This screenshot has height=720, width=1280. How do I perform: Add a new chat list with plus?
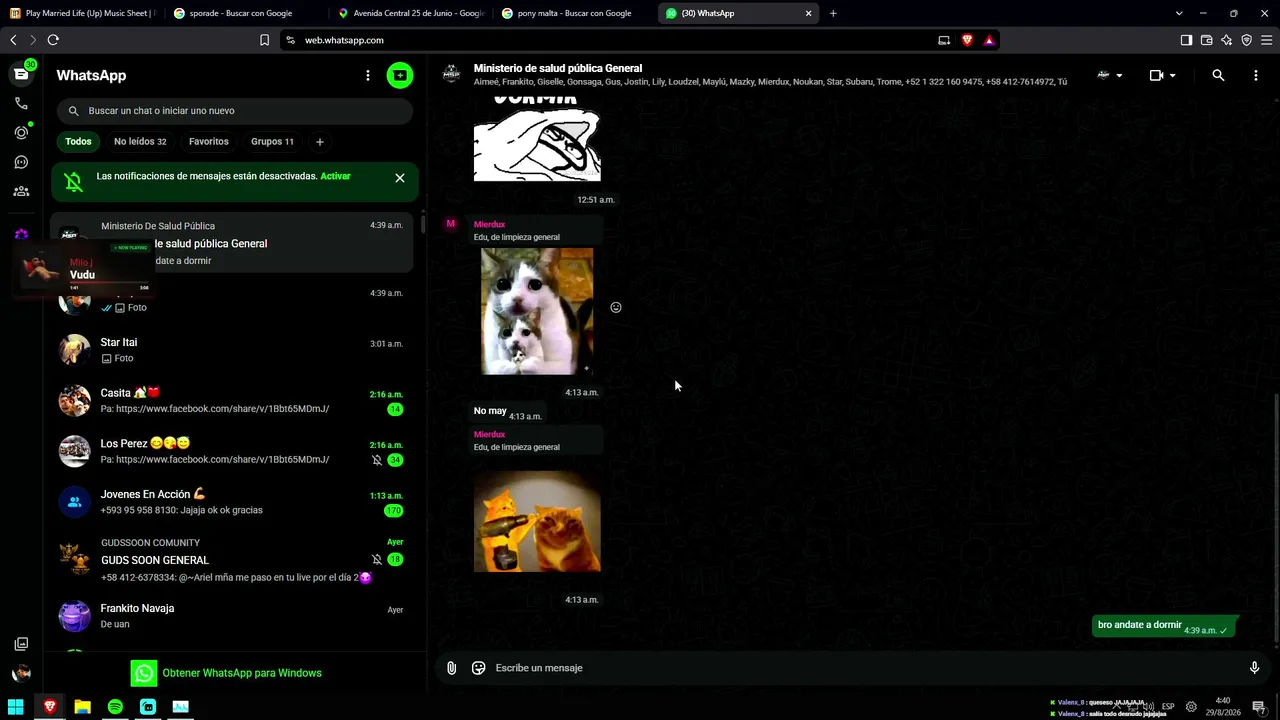[x=320, y=142]
